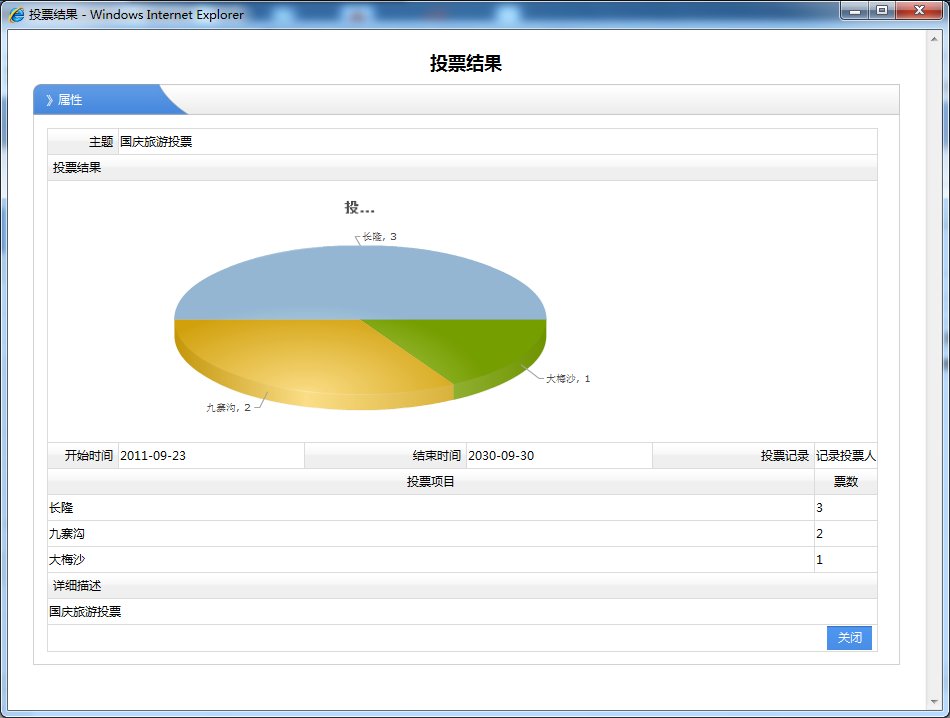950x718 pixels.
Task: Click the 票数 column header
Action: 845,482
